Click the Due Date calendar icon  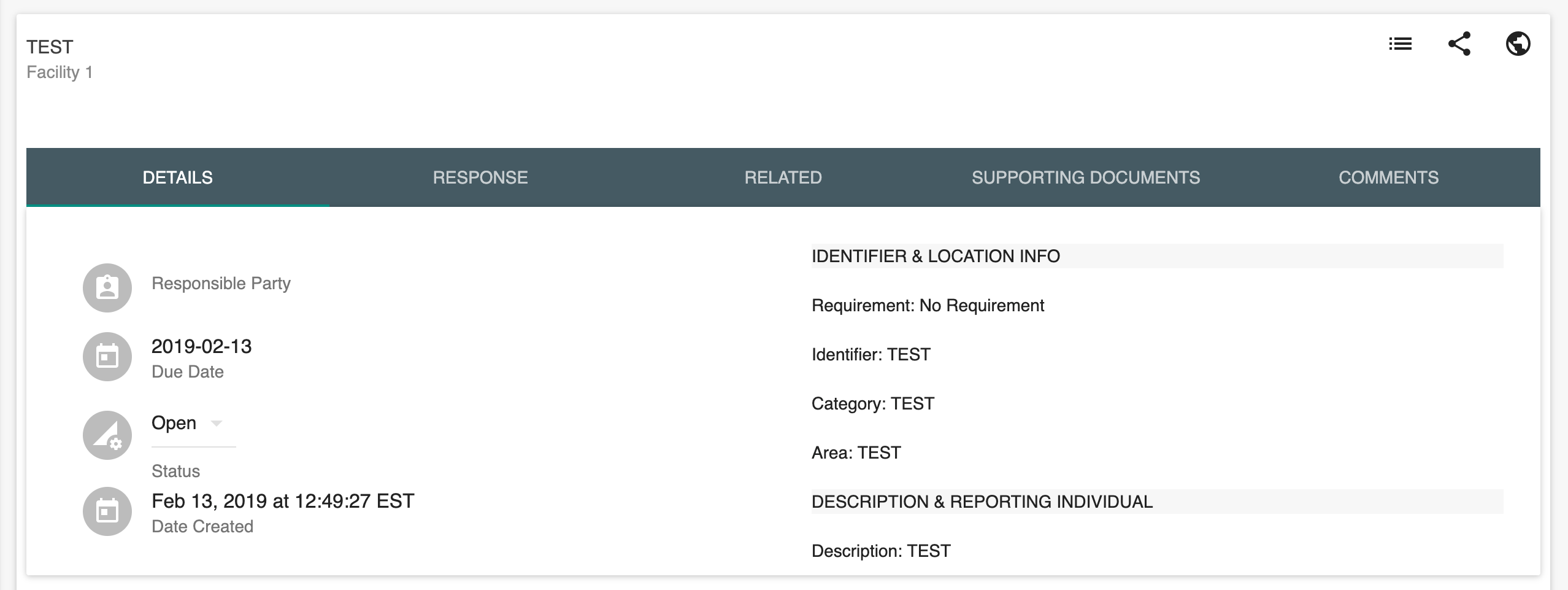click(x=107, y=357)
